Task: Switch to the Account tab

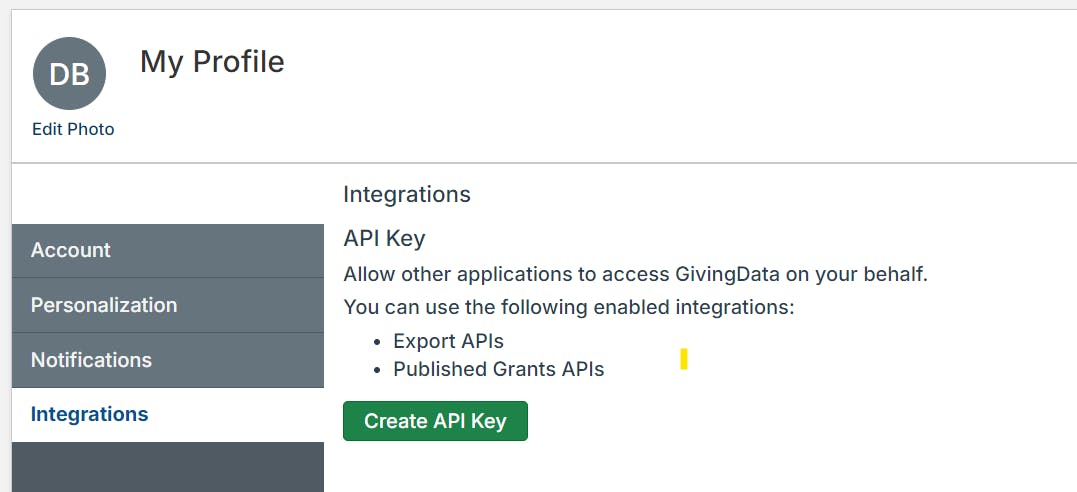Action: (168, 250)
